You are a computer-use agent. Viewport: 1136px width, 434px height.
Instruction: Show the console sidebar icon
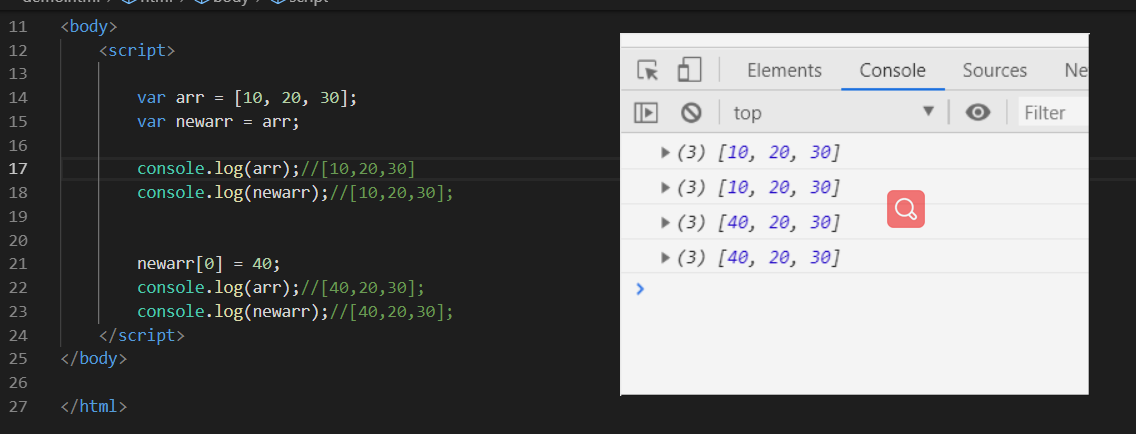pyautogui.click(x=646, y=112)
